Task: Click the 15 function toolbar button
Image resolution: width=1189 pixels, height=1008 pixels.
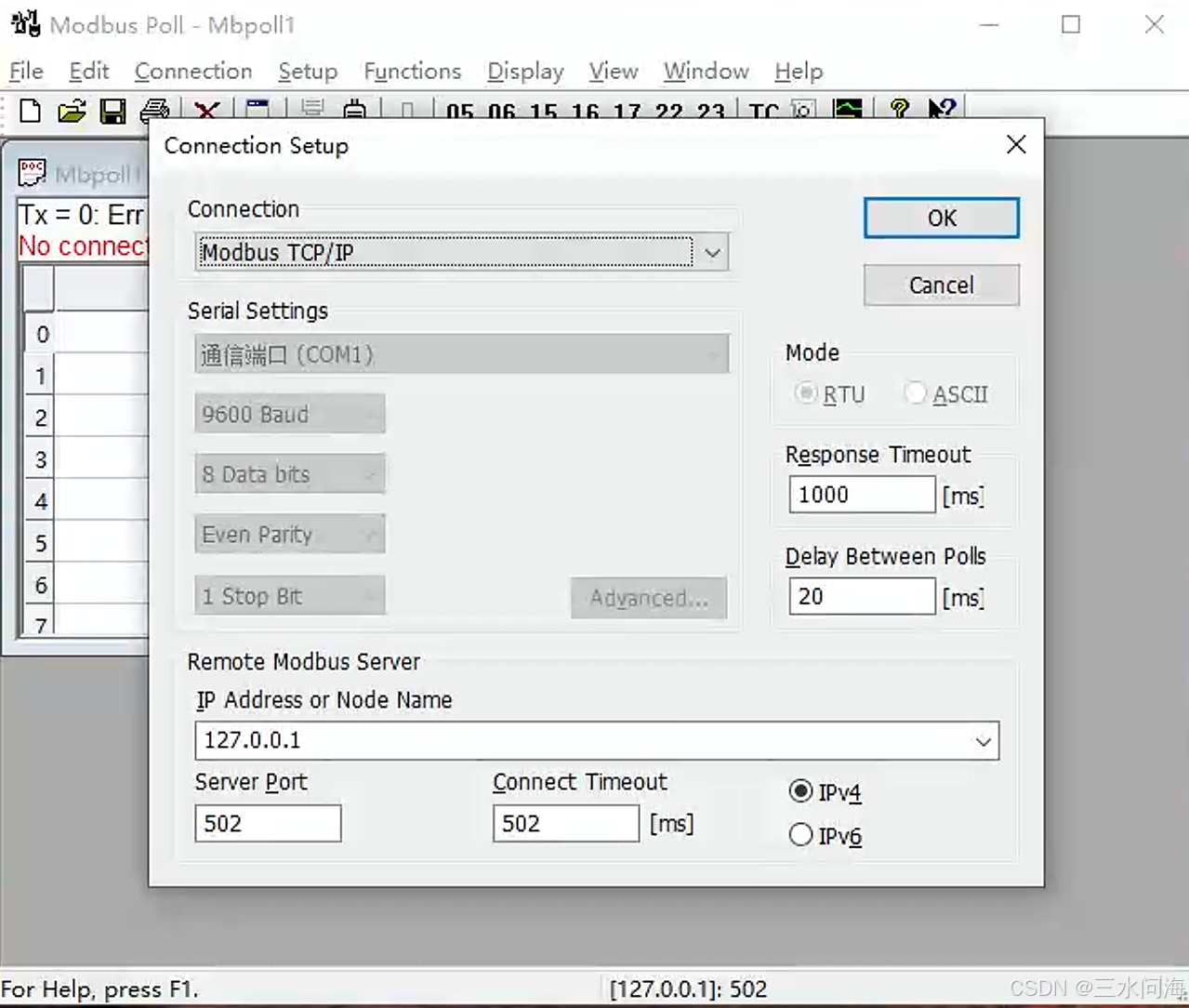Action: 544,112
